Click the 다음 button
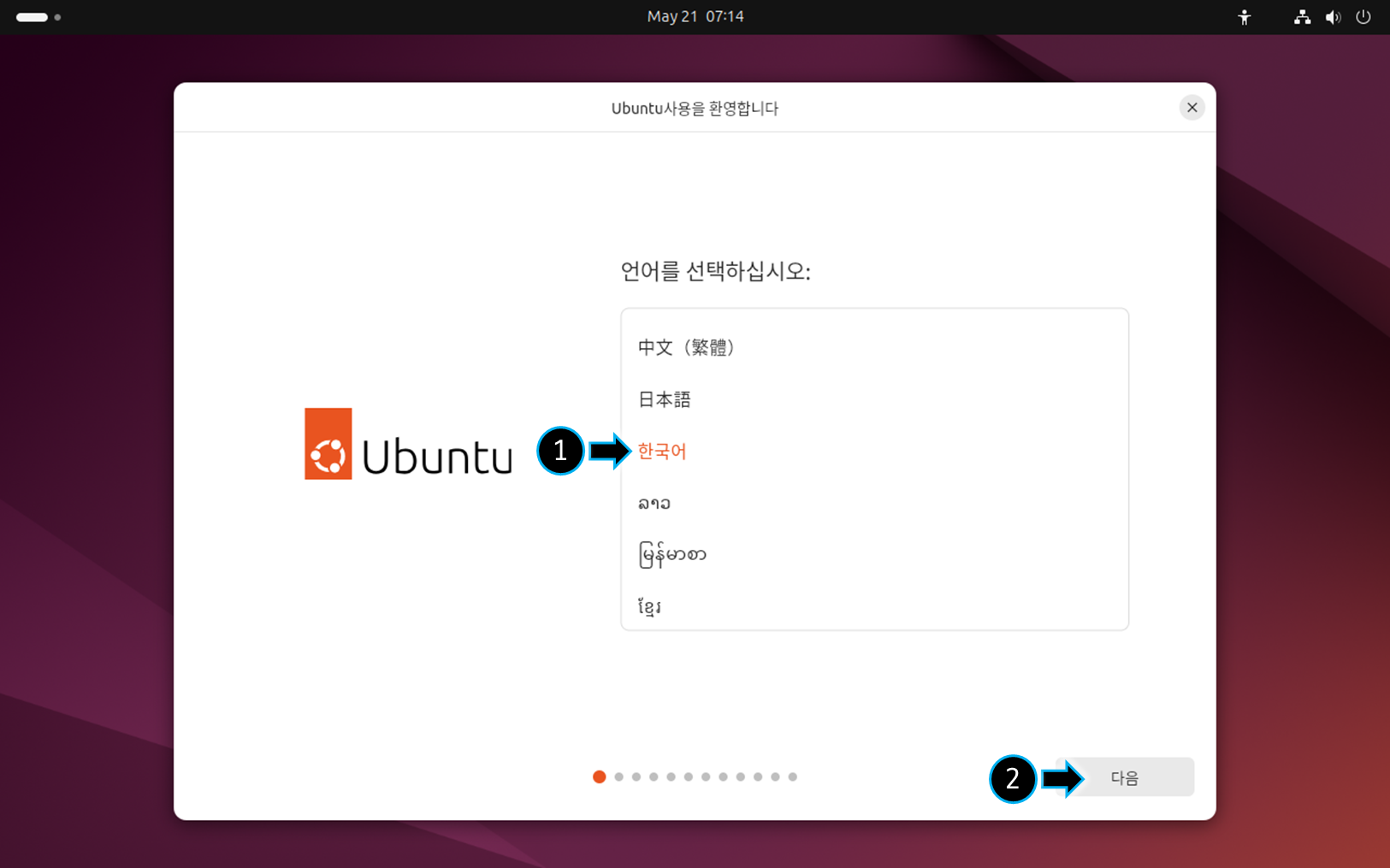Viewport: 1390px width, 868px height. click(x=1125, y=777)
